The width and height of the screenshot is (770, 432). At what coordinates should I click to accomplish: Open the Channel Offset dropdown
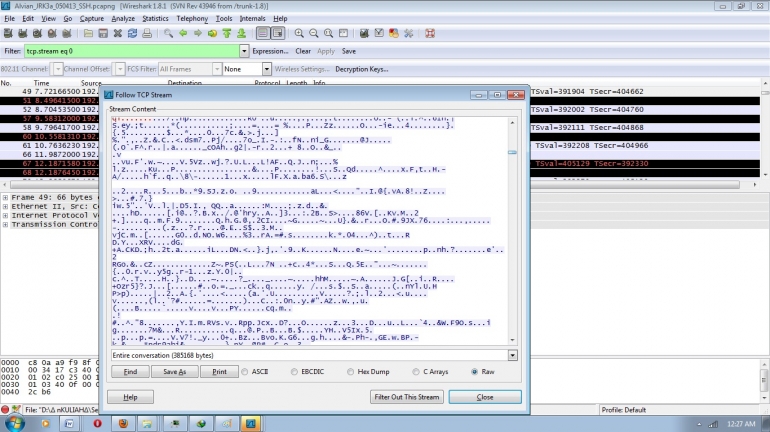[120, 69]
